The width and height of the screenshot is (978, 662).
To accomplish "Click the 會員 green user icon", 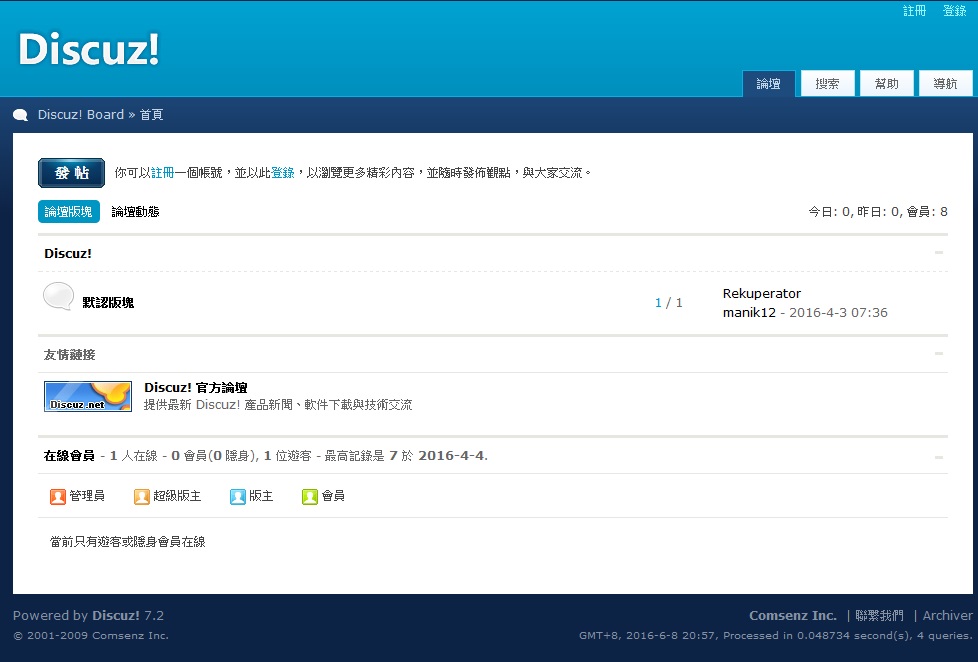I will click(x=310, y=497).
